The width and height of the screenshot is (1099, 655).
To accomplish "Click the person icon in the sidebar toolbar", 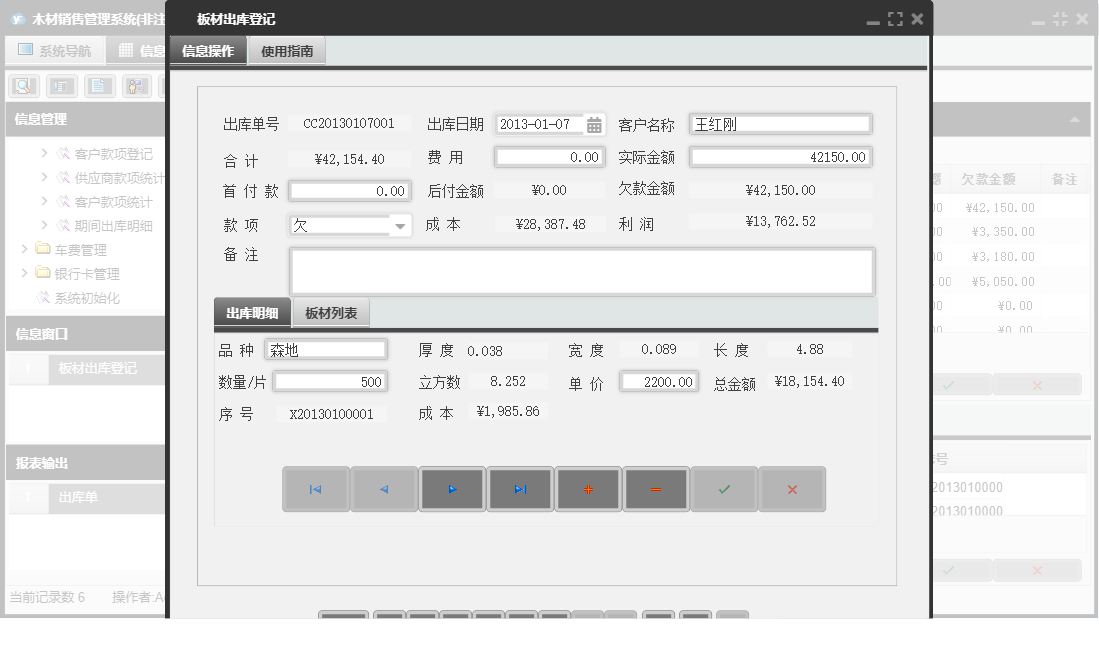I will pos(135,85).
